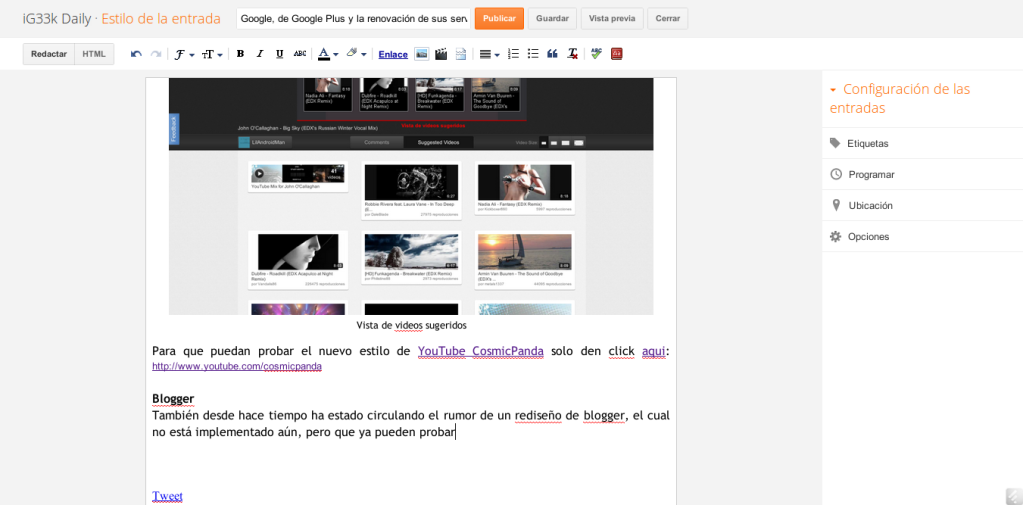This screenshot has width=1023, height=505.
Task: Click the Undo arrow icon
Action: pos(136,54)
